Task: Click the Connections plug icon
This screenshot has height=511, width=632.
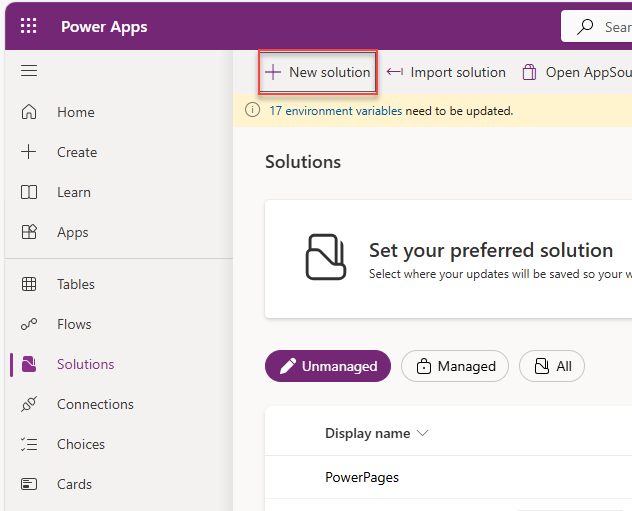Action: (29, 404)
